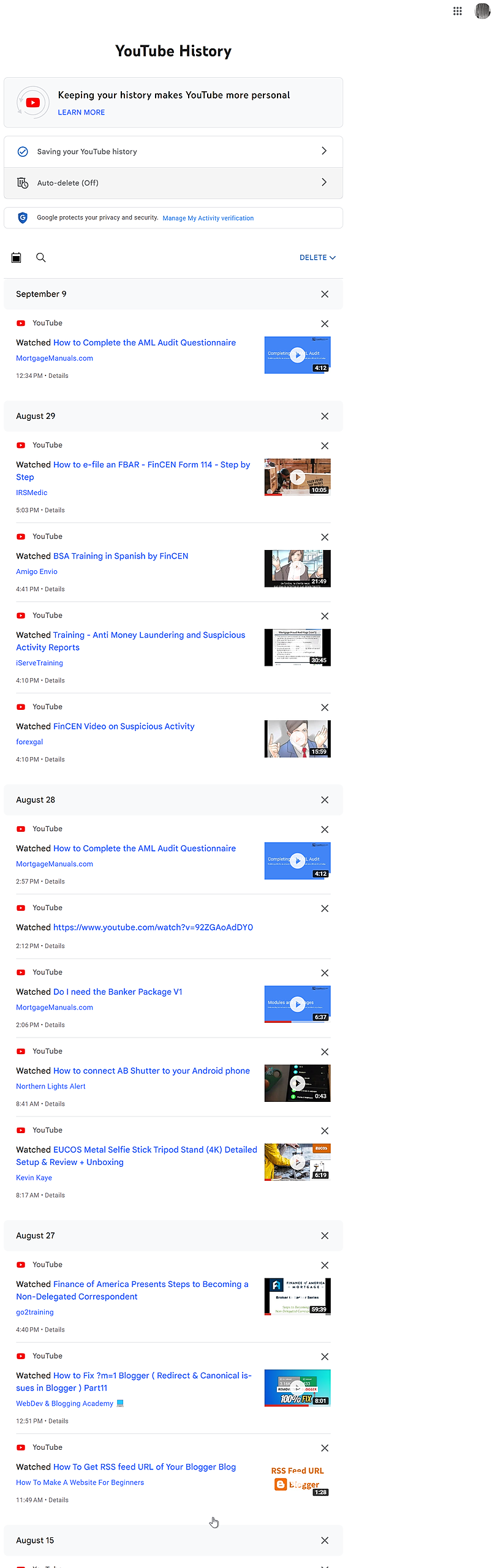The image size is (495, 1568).
Task: Open Manage My Activity verification link
Action: [x=208, y=218]
